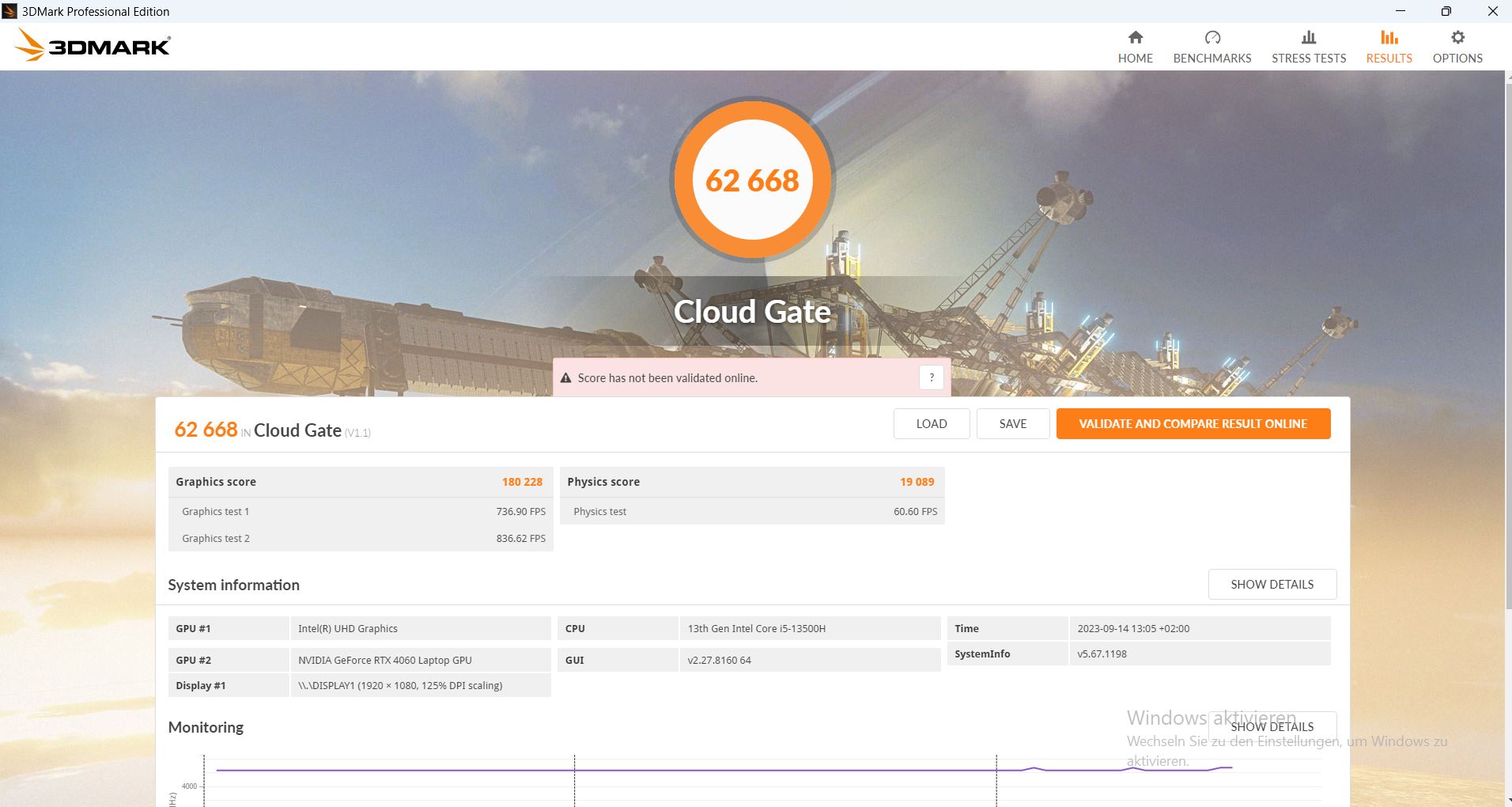This screenshot has height=807, width=1512.
Task: Expand Monitoring with Show Details
Action: click(1272, 726)
